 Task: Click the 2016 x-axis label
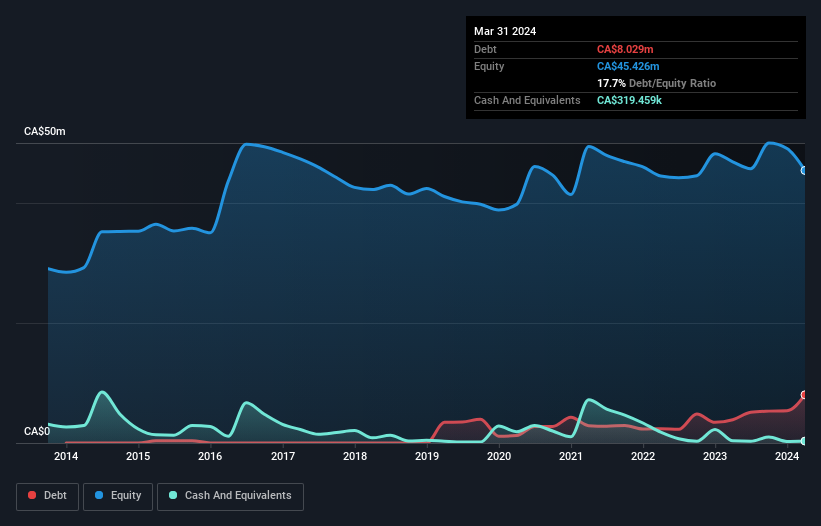point(210,456)
